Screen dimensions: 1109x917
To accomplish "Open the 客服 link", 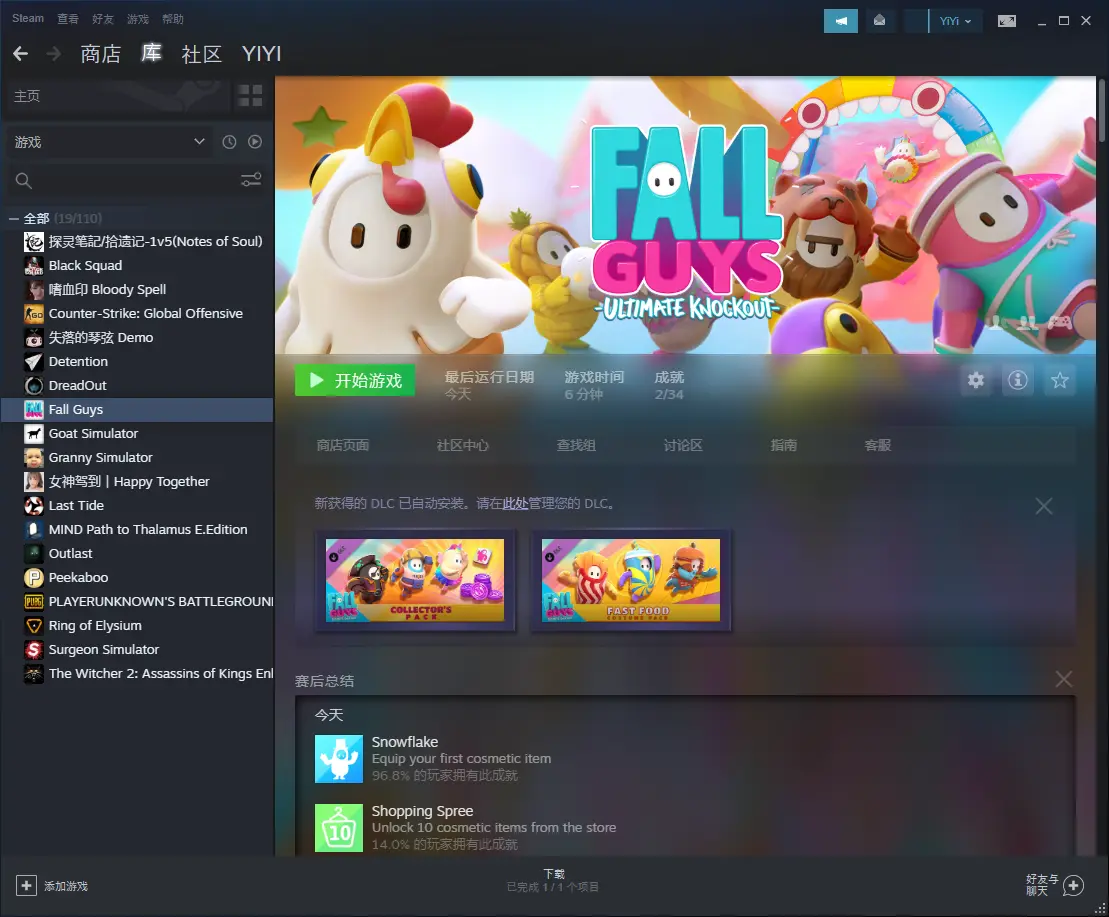I will click(878, 445).
